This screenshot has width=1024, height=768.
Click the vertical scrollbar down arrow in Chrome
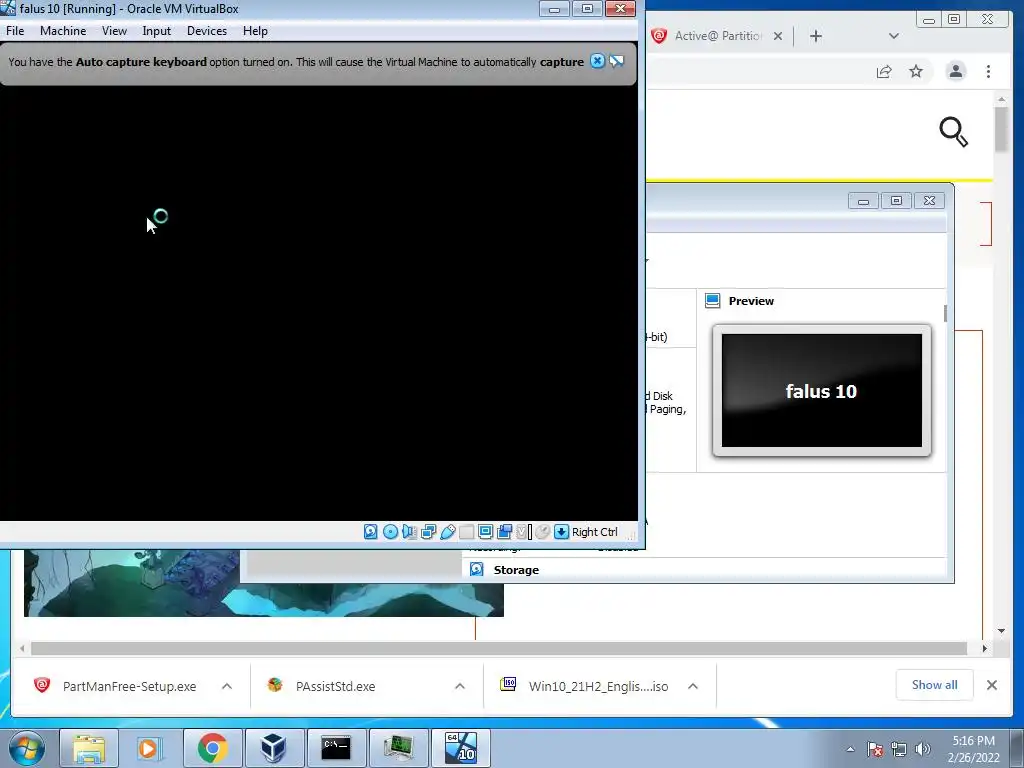pos(1001,631)
